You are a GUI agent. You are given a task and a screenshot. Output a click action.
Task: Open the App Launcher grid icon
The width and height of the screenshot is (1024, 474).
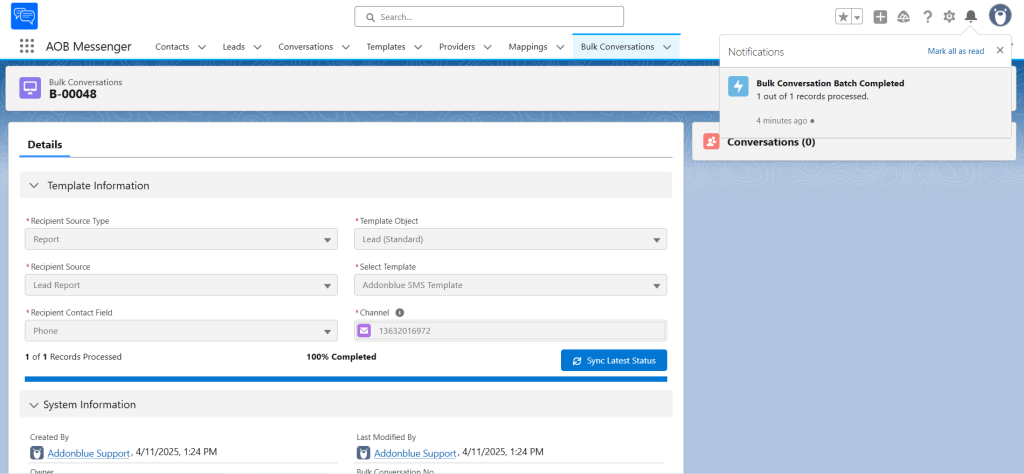(27, 46)
